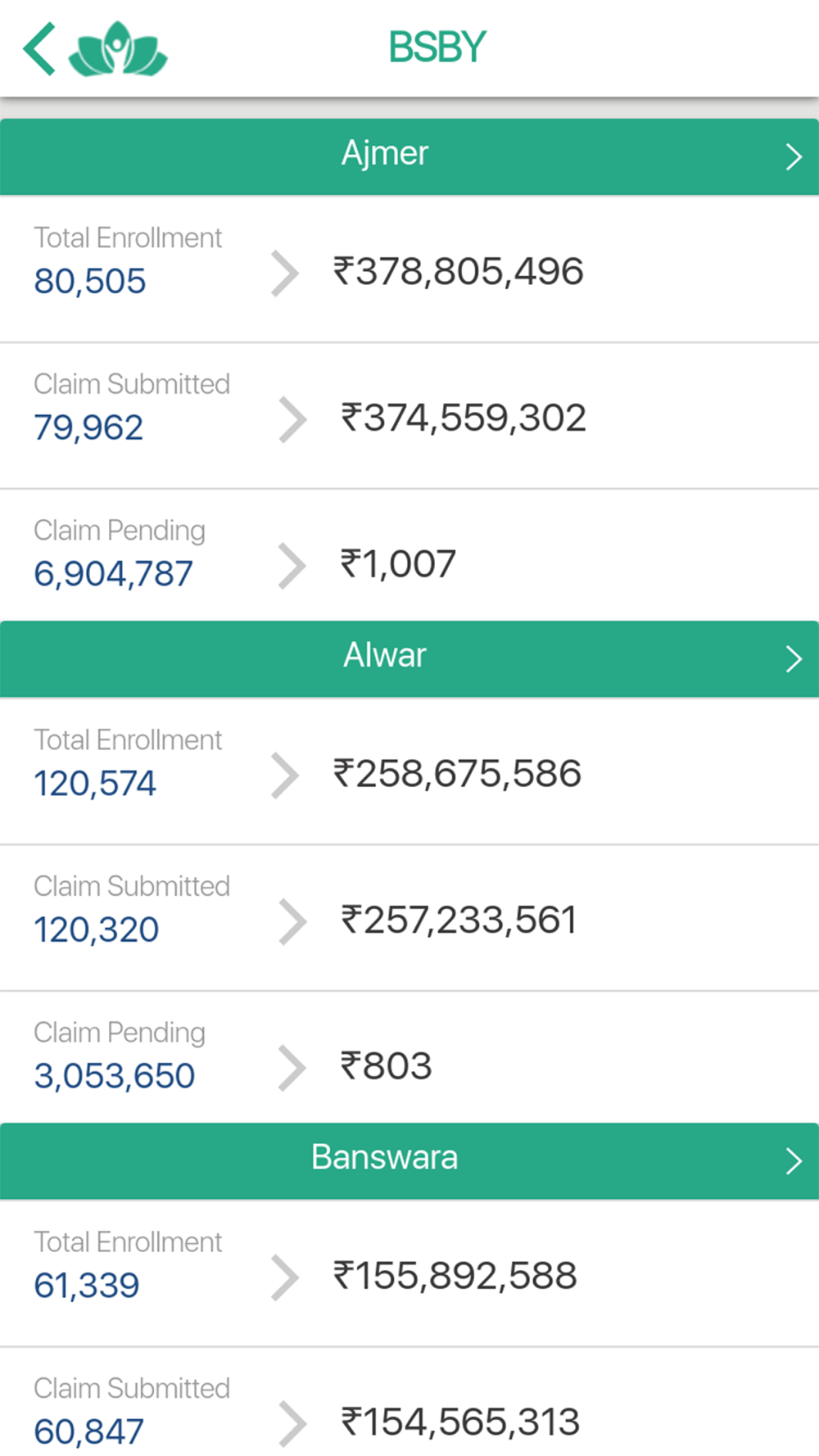Open the Alwar district header
This screenshot has width=819, height=1456.
(x=385, y=656)
